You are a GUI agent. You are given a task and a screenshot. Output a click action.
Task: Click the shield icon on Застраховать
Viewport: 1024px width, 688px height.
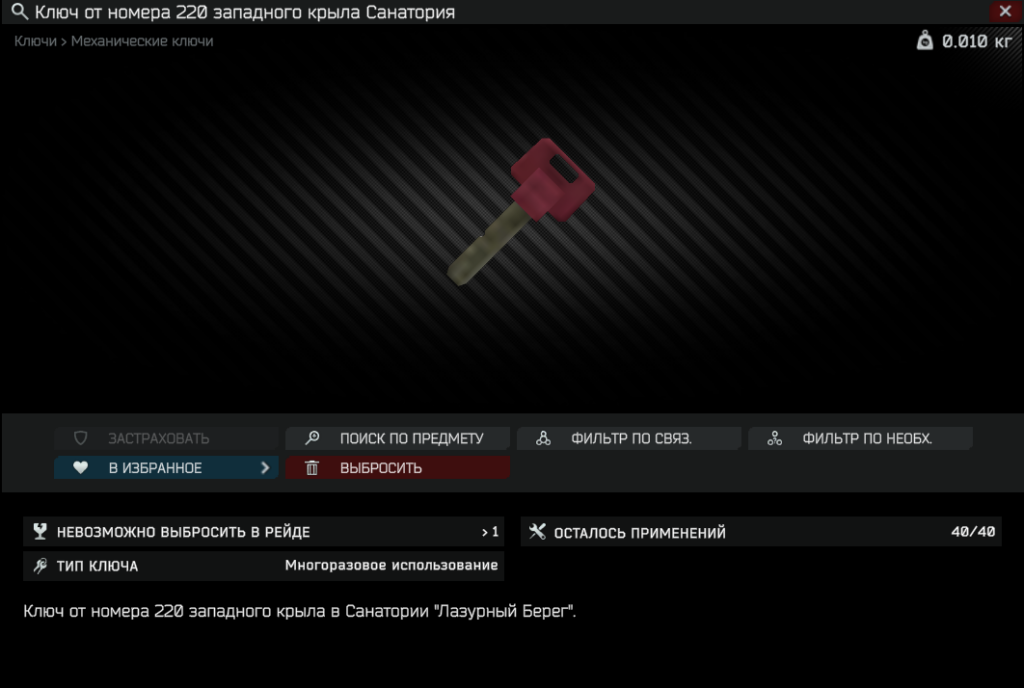point(82,438)
